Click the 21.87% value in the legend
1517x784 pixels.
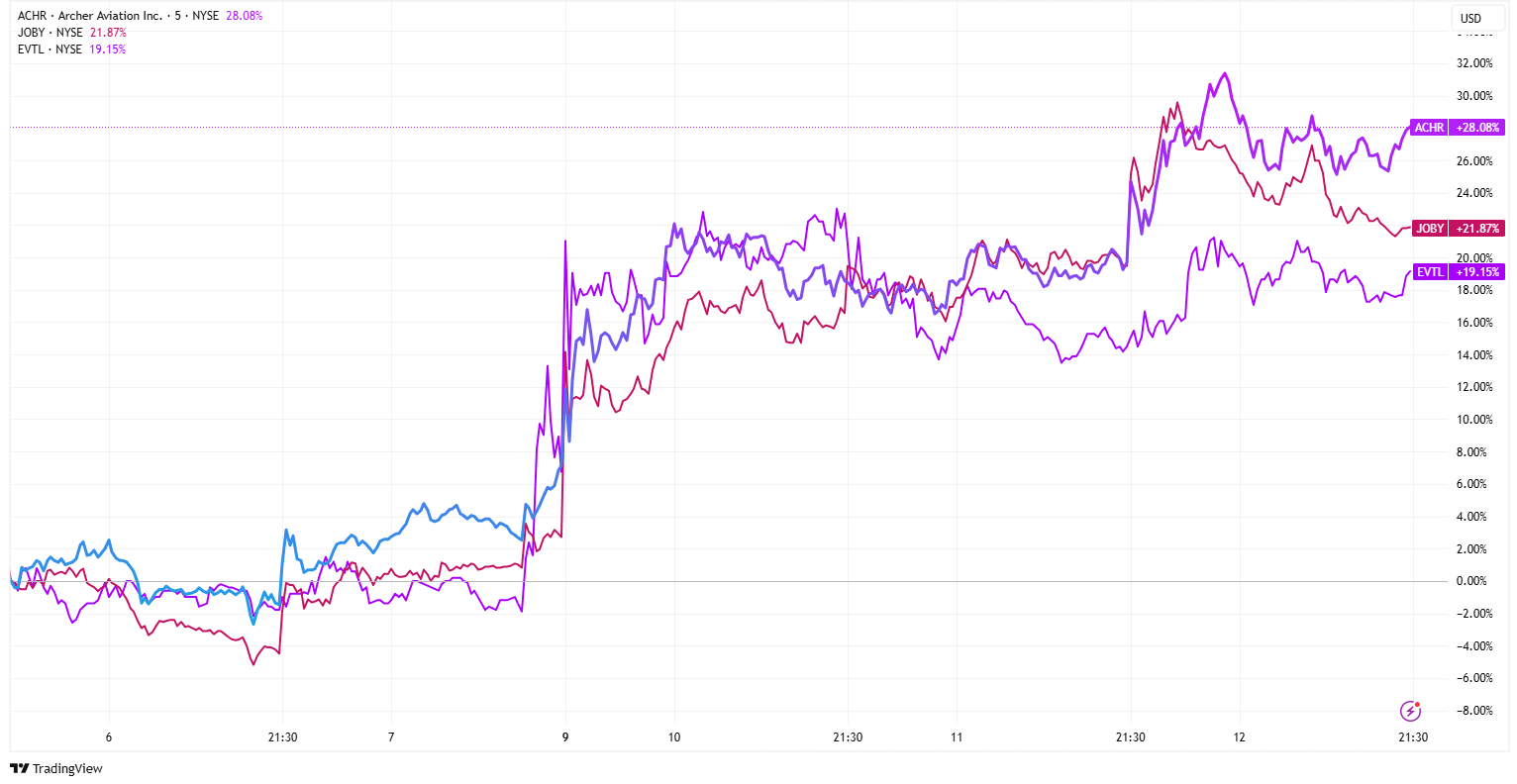tap(108, 33)
